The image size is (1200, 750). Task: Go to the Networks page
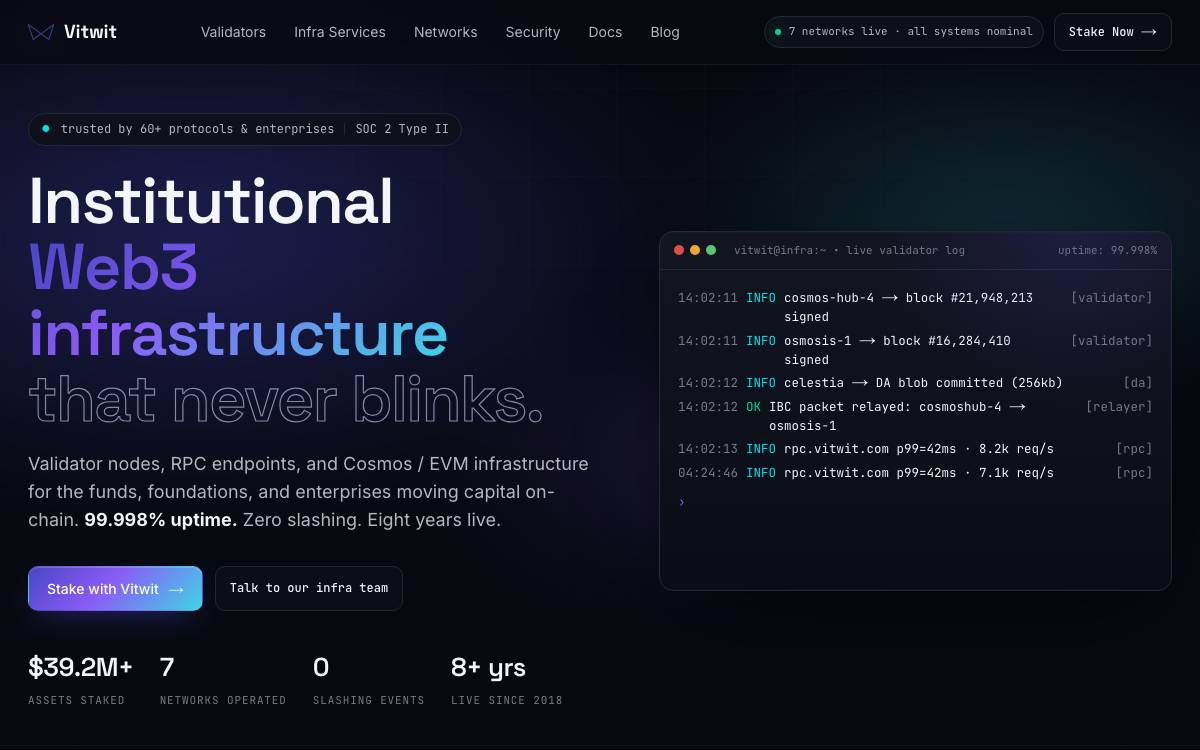[446, 32]
